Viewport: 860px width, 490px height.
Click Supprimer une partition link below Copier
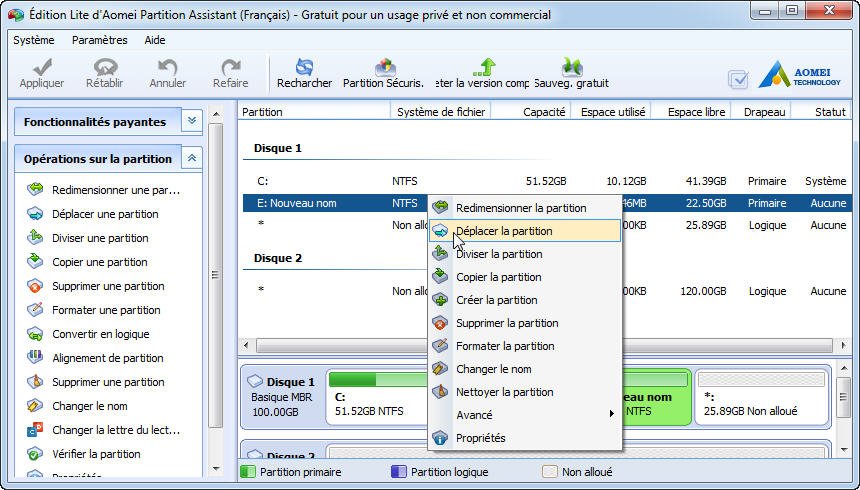[108, 286]
